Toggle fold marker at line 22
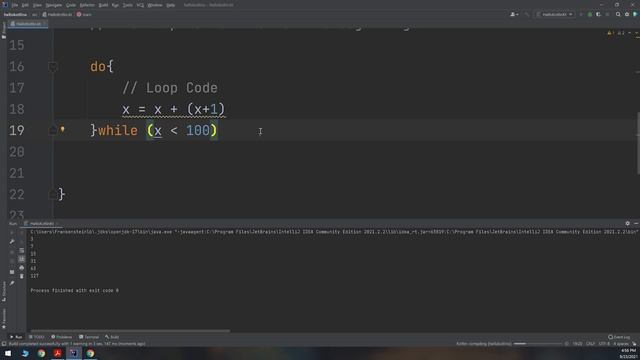 [53, 194]
